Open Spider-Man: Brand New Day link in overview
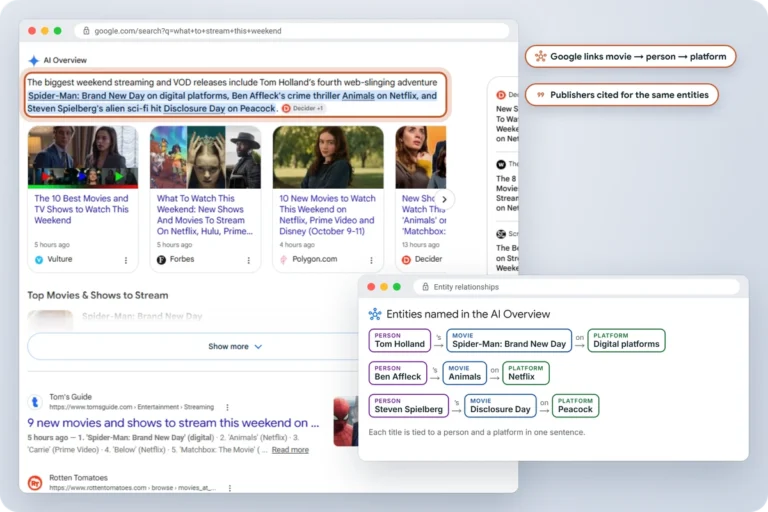Viewport: 768px width, 512px height. coord(86,96)
